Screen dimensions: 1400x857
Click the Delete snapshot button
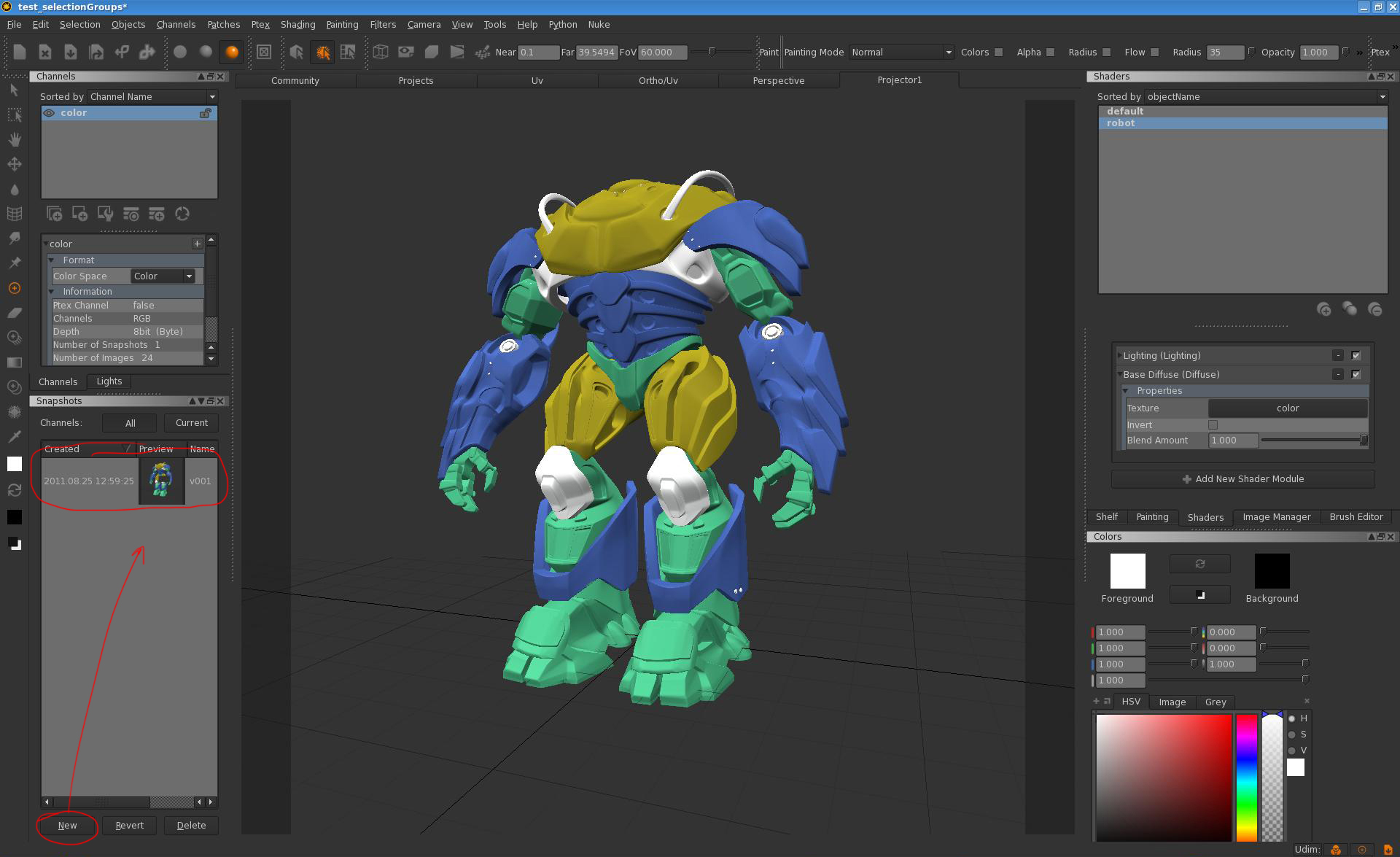point(191,825)
